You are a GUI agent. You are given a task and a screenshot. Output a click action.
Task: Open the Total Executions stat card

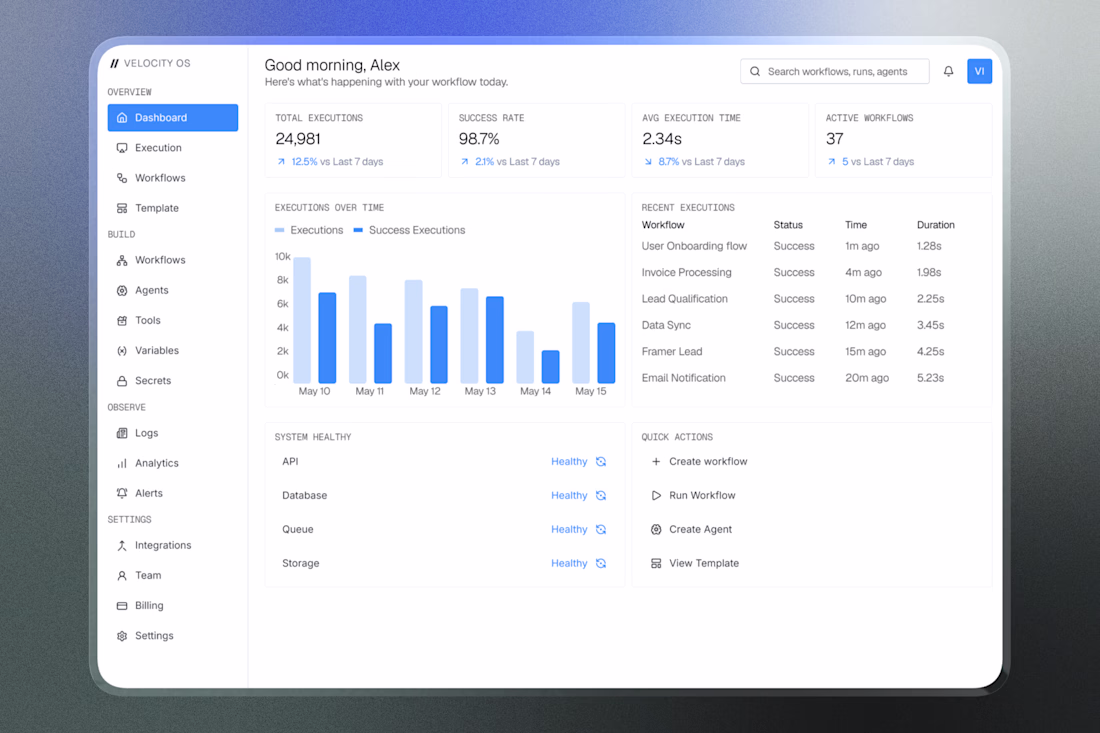tap(353, 140)
